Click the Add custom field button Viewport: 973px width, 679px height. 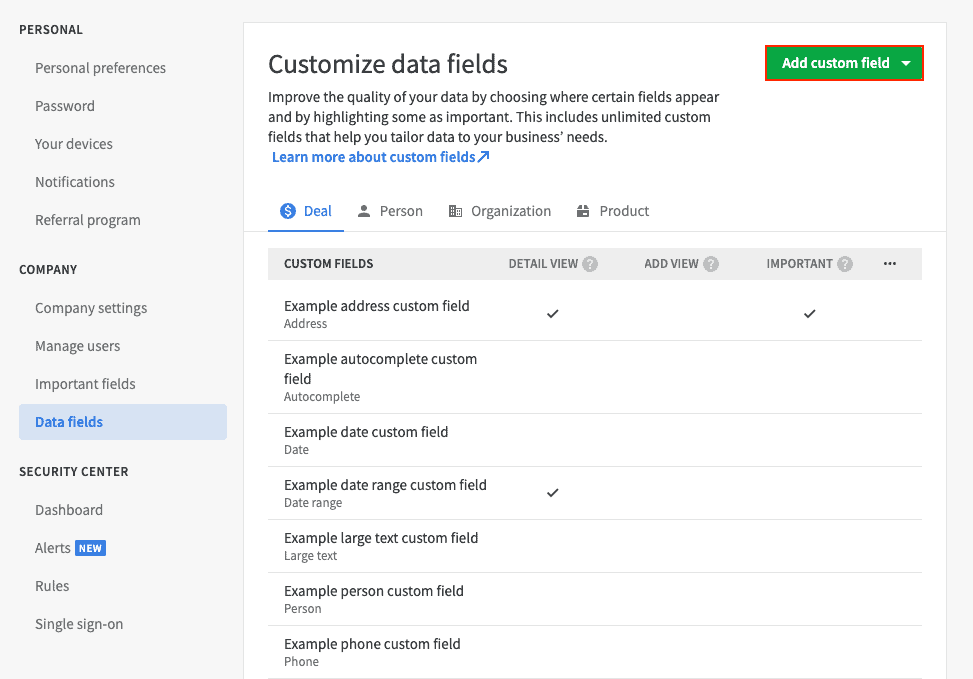point(844,63)
